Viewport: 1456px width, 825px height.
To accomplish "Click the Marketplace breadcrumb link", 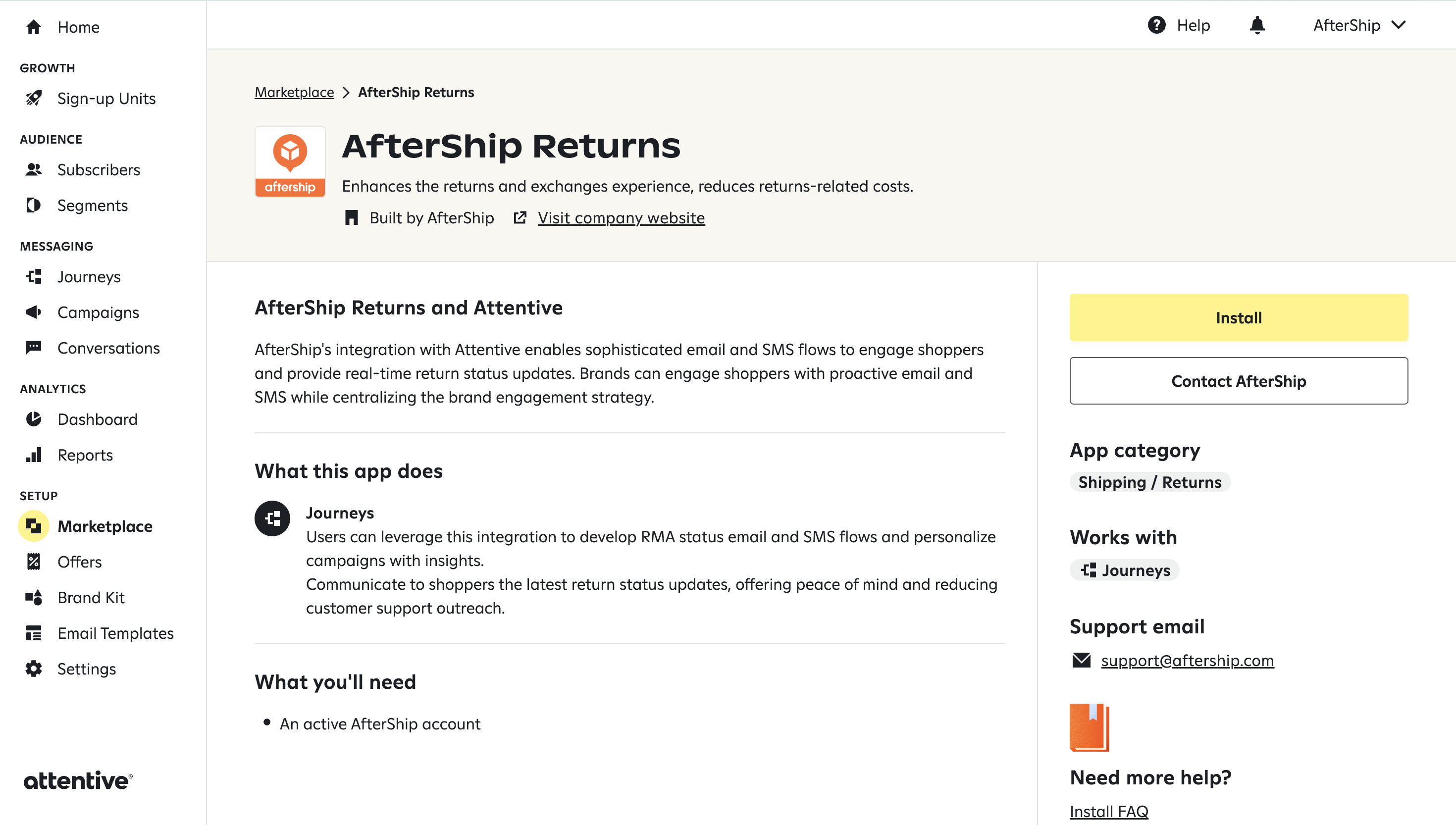I will click(x=294, y=93).
